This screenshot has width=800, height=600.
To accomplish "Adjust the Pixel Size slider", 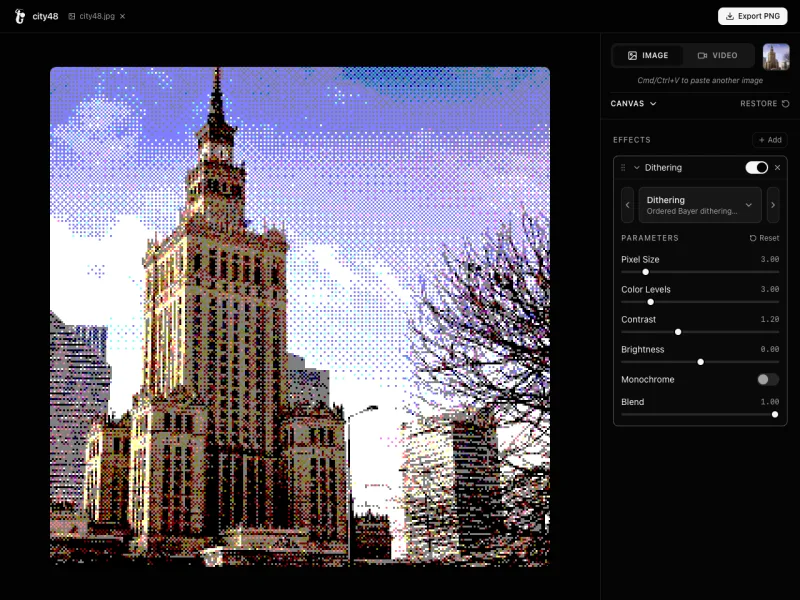I will pos(700,272).
